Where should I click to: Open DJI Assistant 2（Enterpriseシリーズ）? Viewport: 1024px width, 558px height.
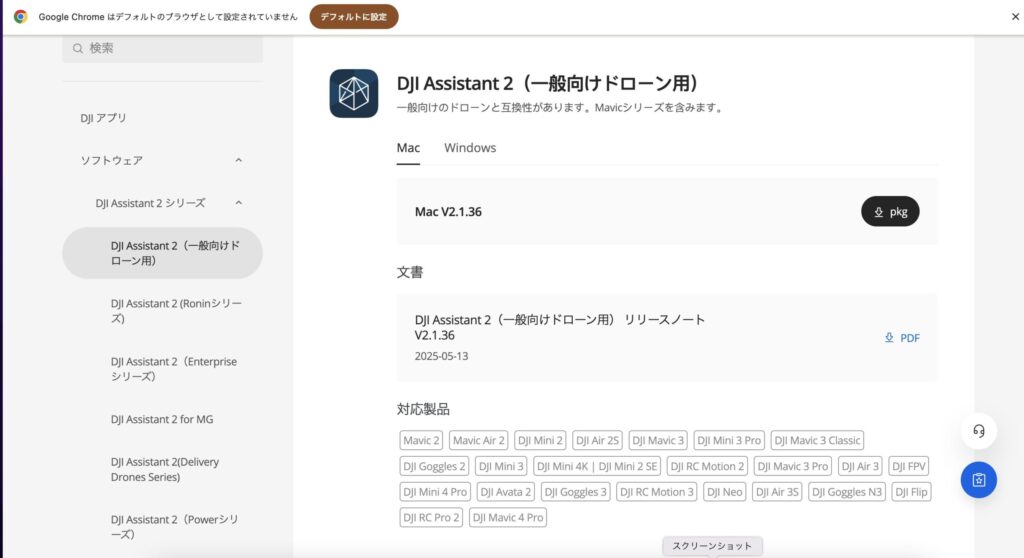[x=174, y=369]
